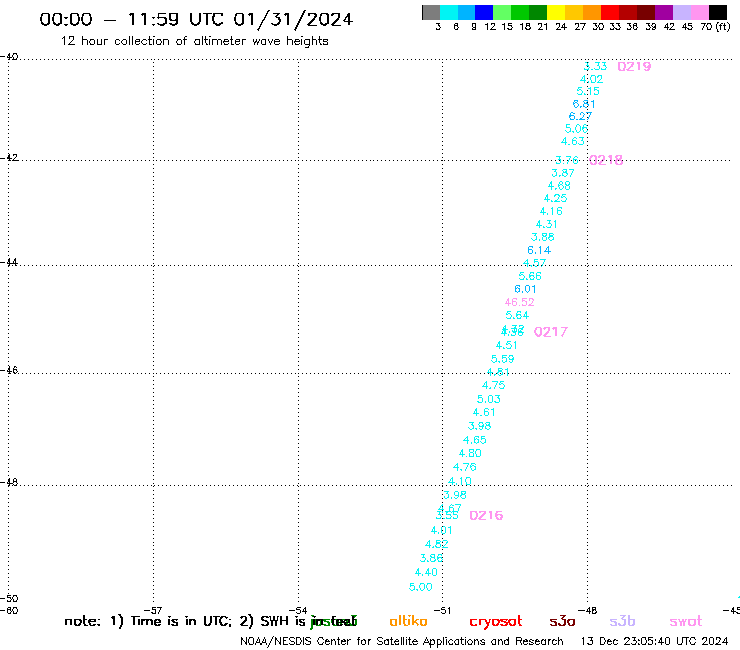Click the orange altika satellite label
740x650 pixels.
pos(408,621)
